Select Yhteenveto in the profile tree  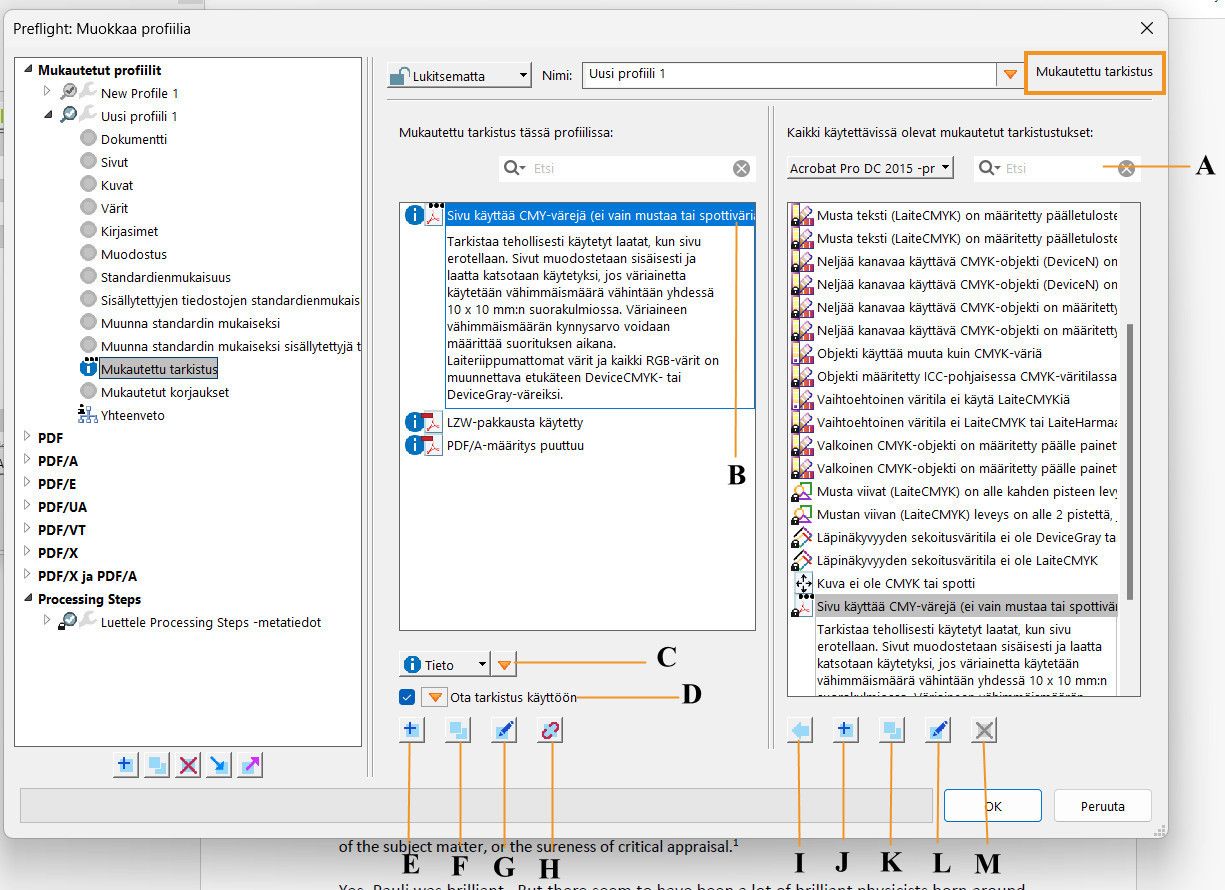(132, 415)
